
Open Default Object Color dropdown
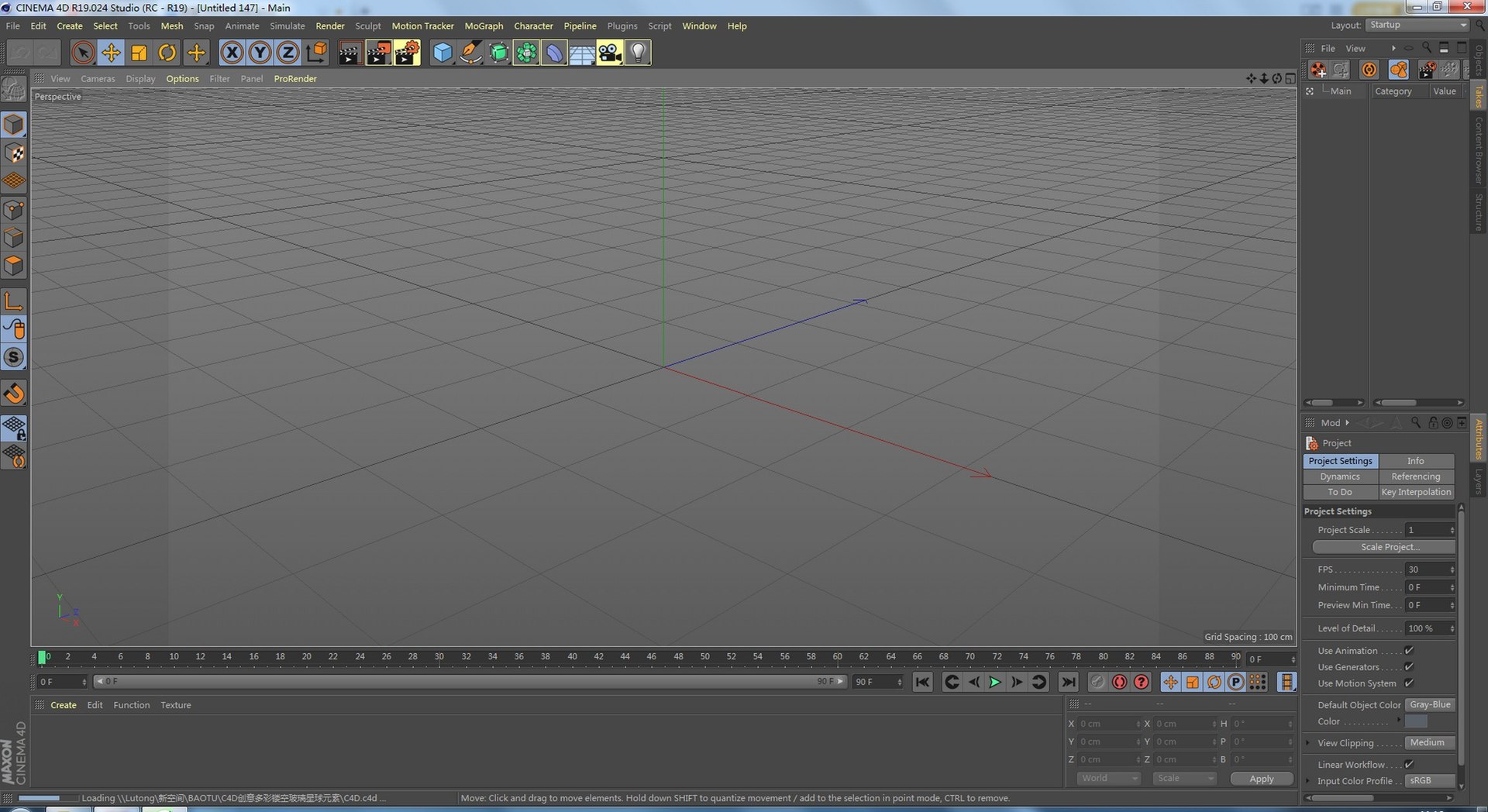[x=1430, y=705]
